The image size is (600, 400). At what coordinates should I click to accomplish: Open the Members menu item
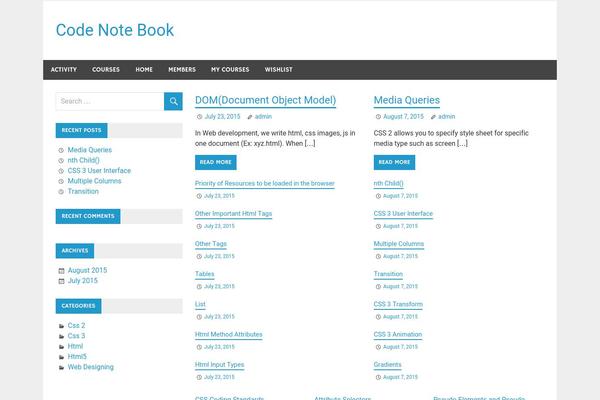tap(182, 70)
